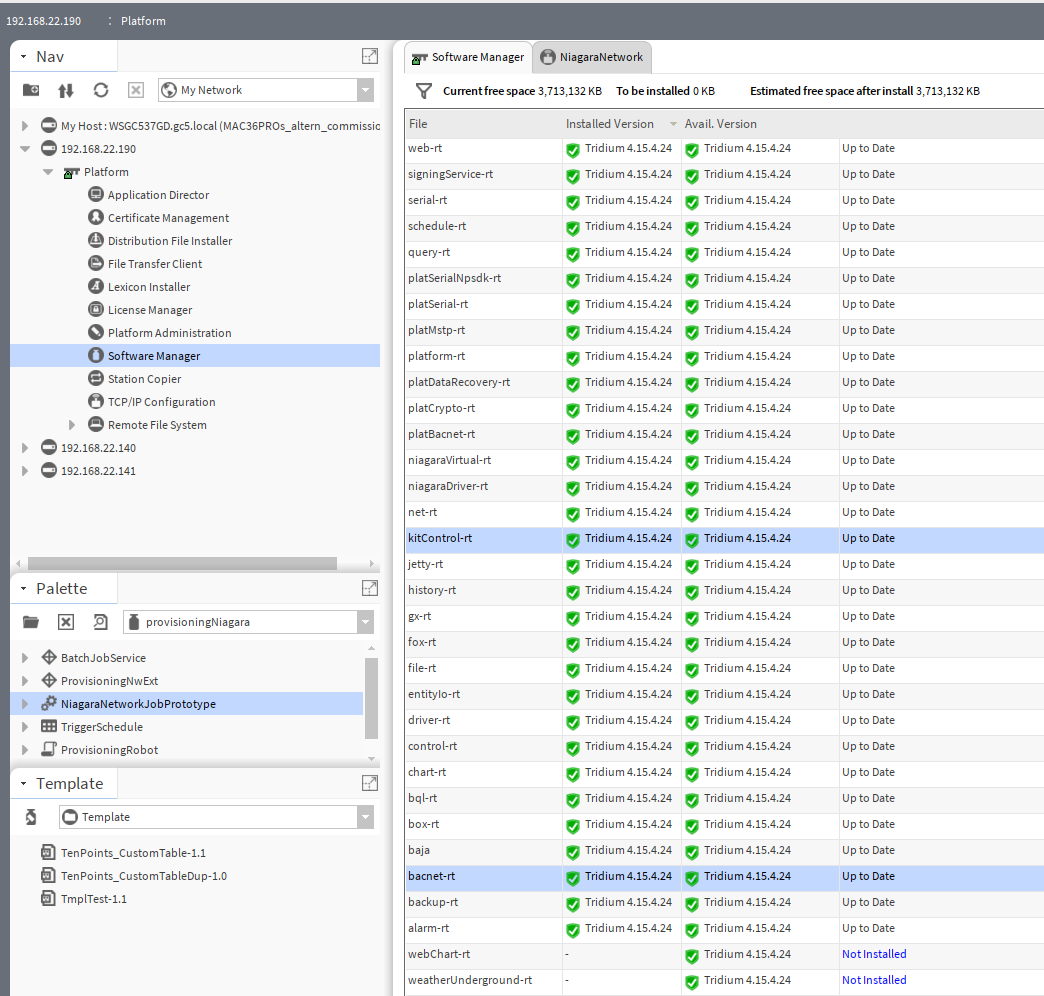This screenshot has width=1044, height=996.
Task: Expand NiagaraNetworkJobPrototype palette item
Action: click(25, 704)
